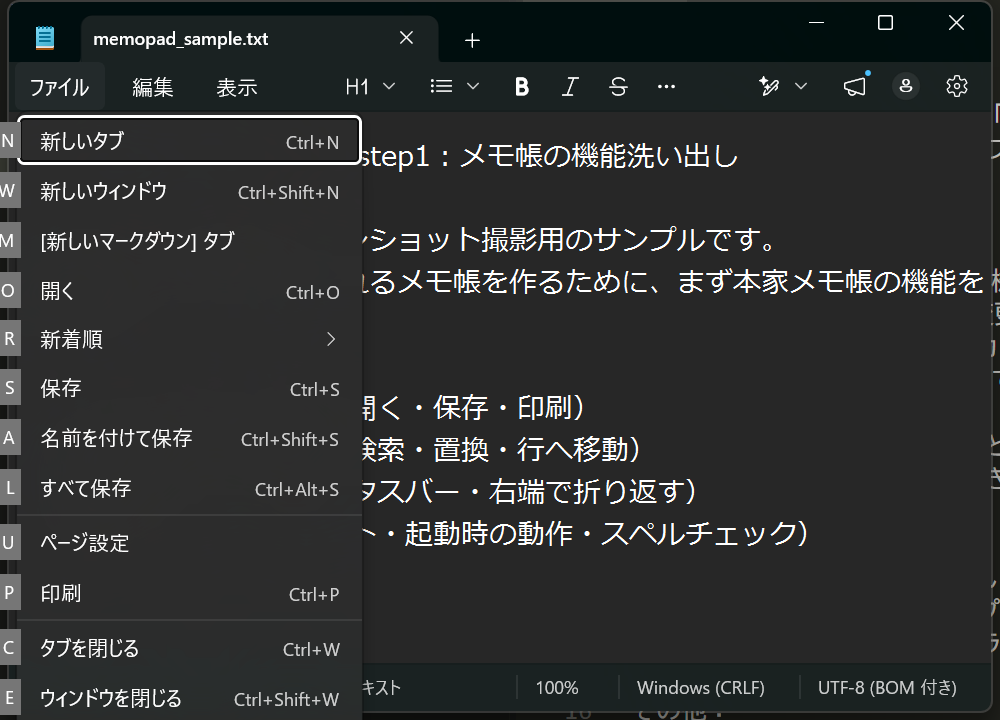1000x720 pixels.
Task: Expand the 新着順 submenu
Action: click(x=190, y=339)
